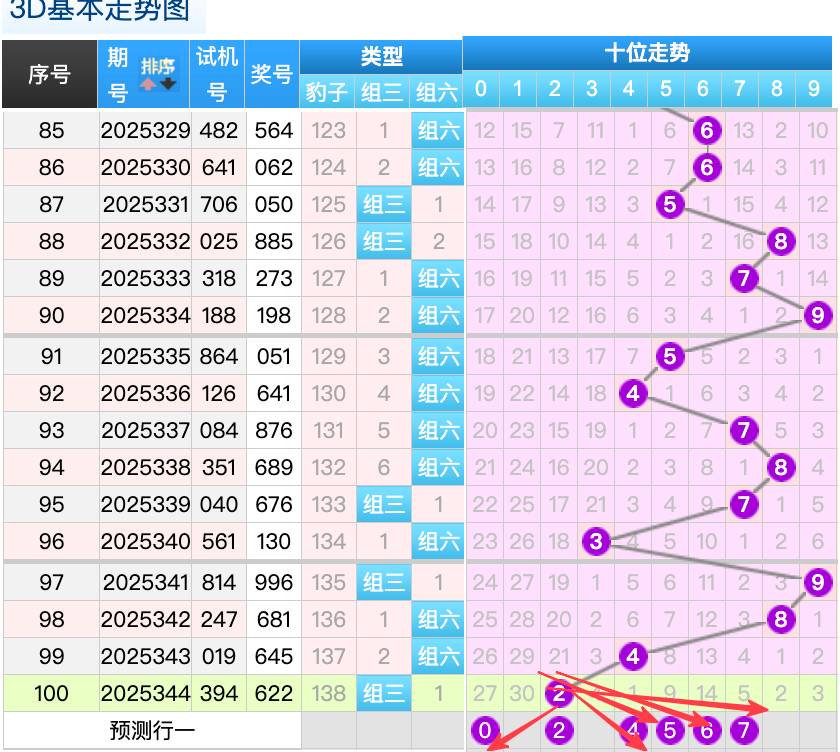Screen dimensions: 840x752
Task: Click digit 0 column header in 十位走势
Action: tap(481, 89)
